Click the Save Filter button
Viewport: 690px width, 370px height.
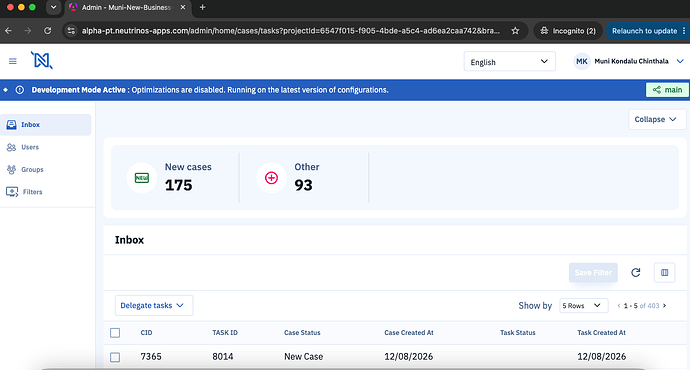pos(593,273)
